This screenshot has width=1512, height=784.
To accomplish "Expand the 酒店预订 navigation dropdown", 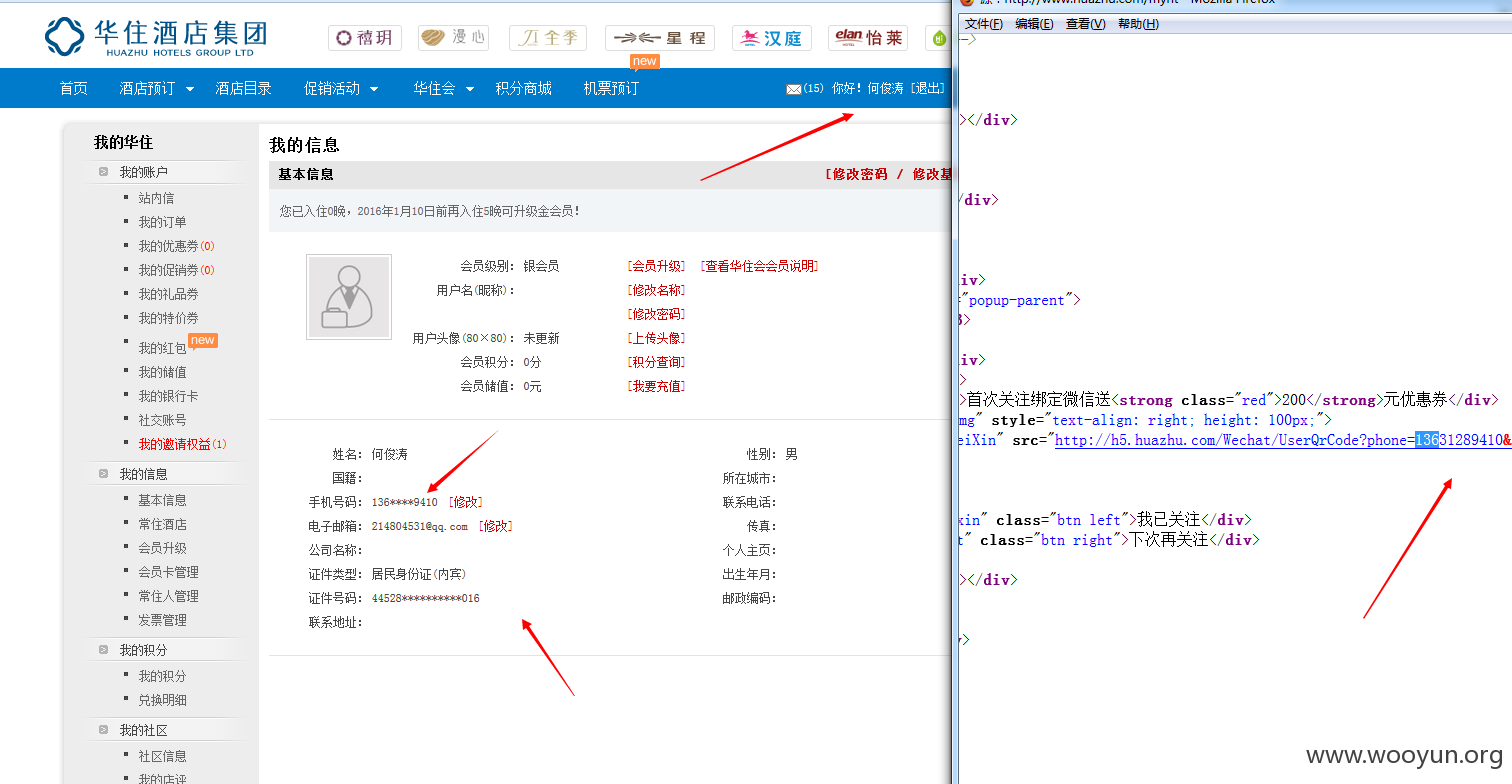I will 189,89.
